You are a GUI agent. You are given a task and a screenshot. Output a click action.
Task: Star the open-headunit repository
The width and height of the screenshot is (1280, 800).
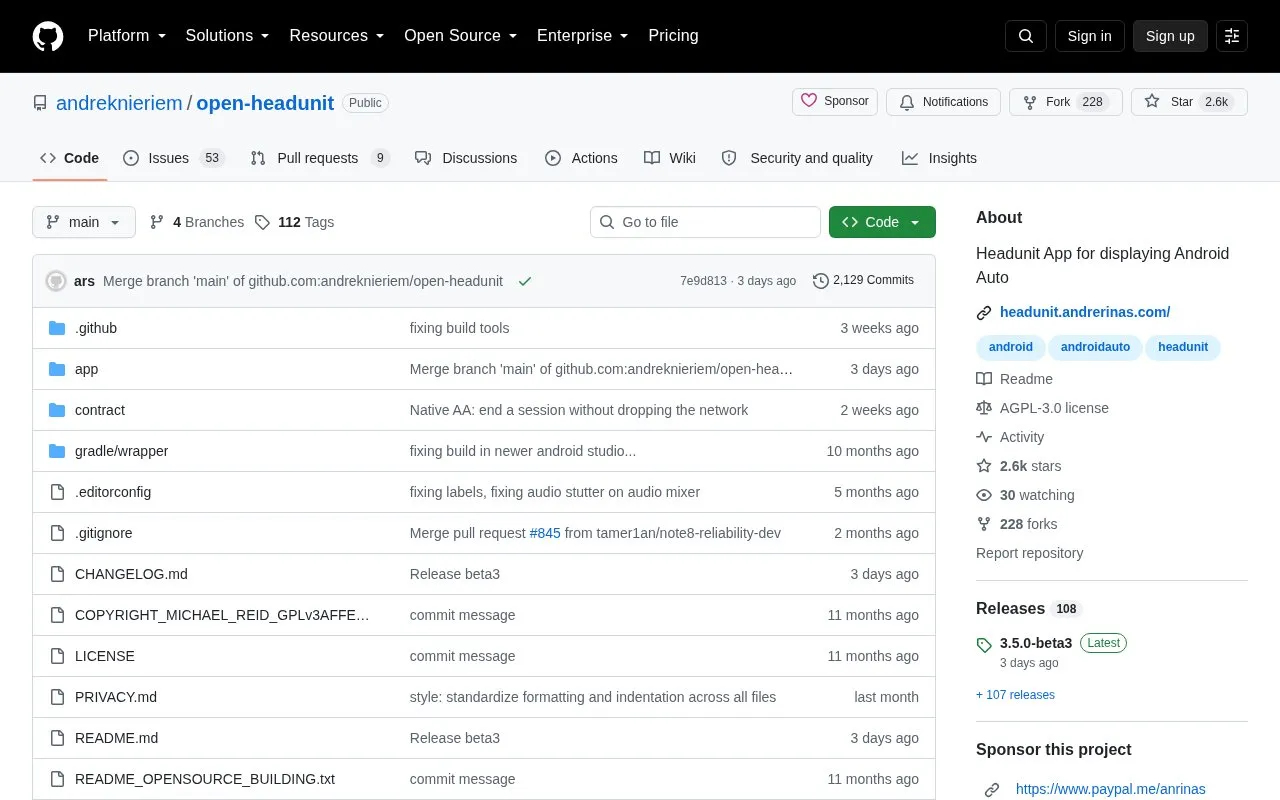click(1189, 102)
